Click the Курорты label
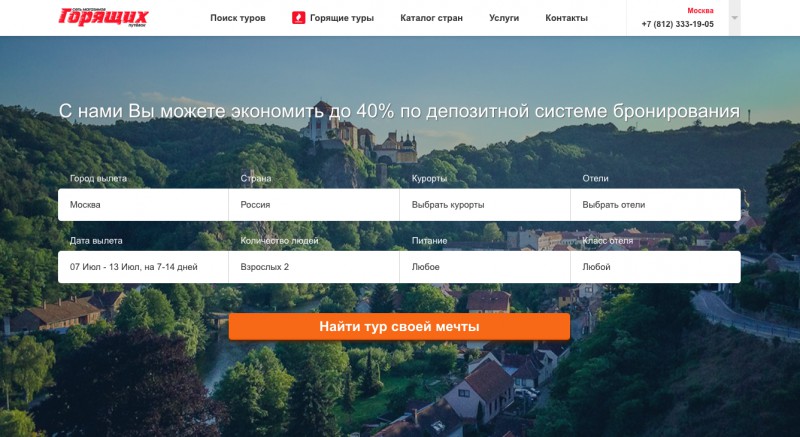The width and height of the screenshot is (800, 437). click(430, 178)
